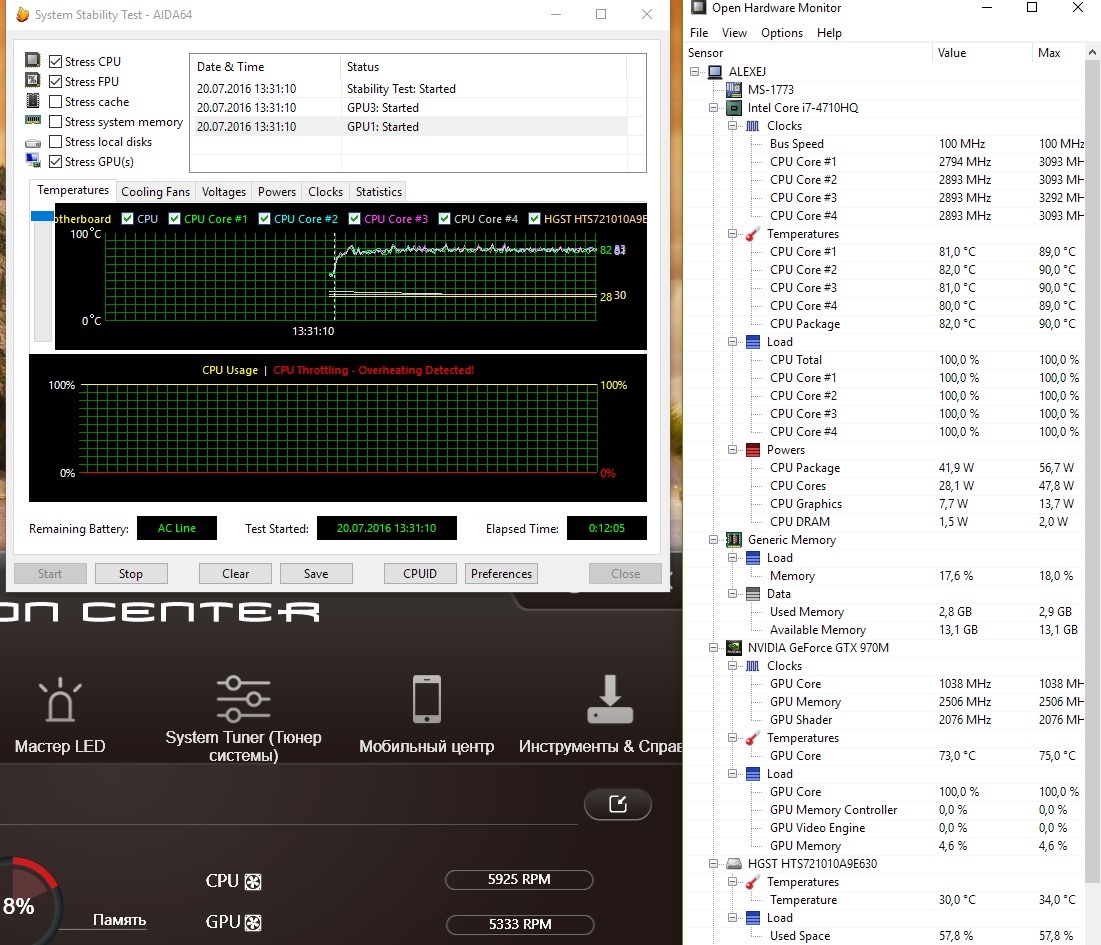Click the monitor icon beside Stress GPU(s)
This screenshot has height=945, width=1101.
point(32,161)
